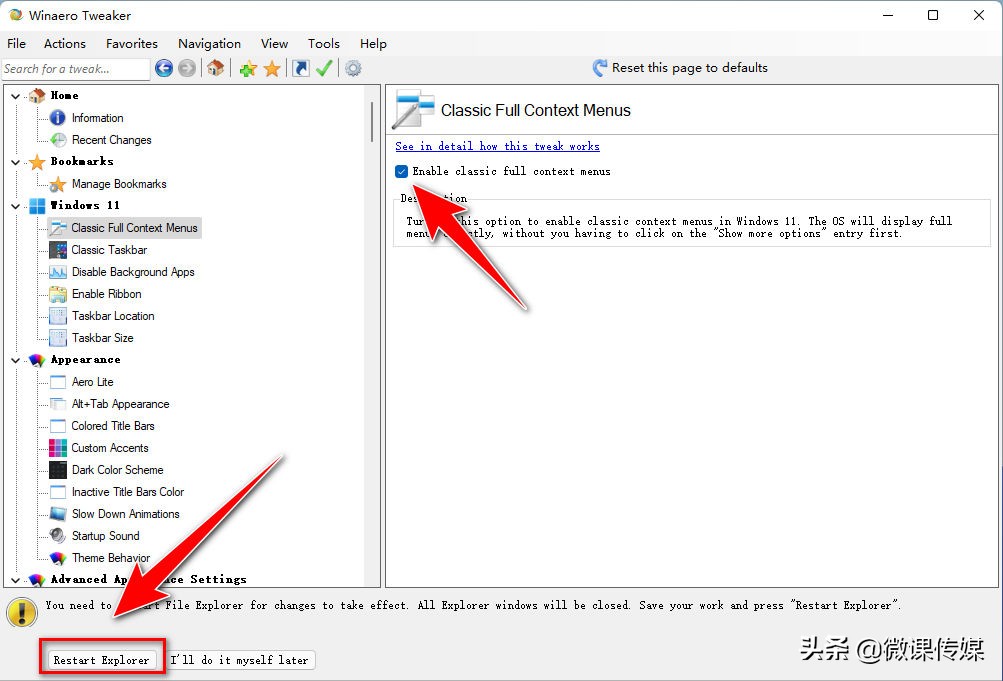Go to home page via house icon
The height and width of the screenshot is (681, 1003).
click(216, 68)
